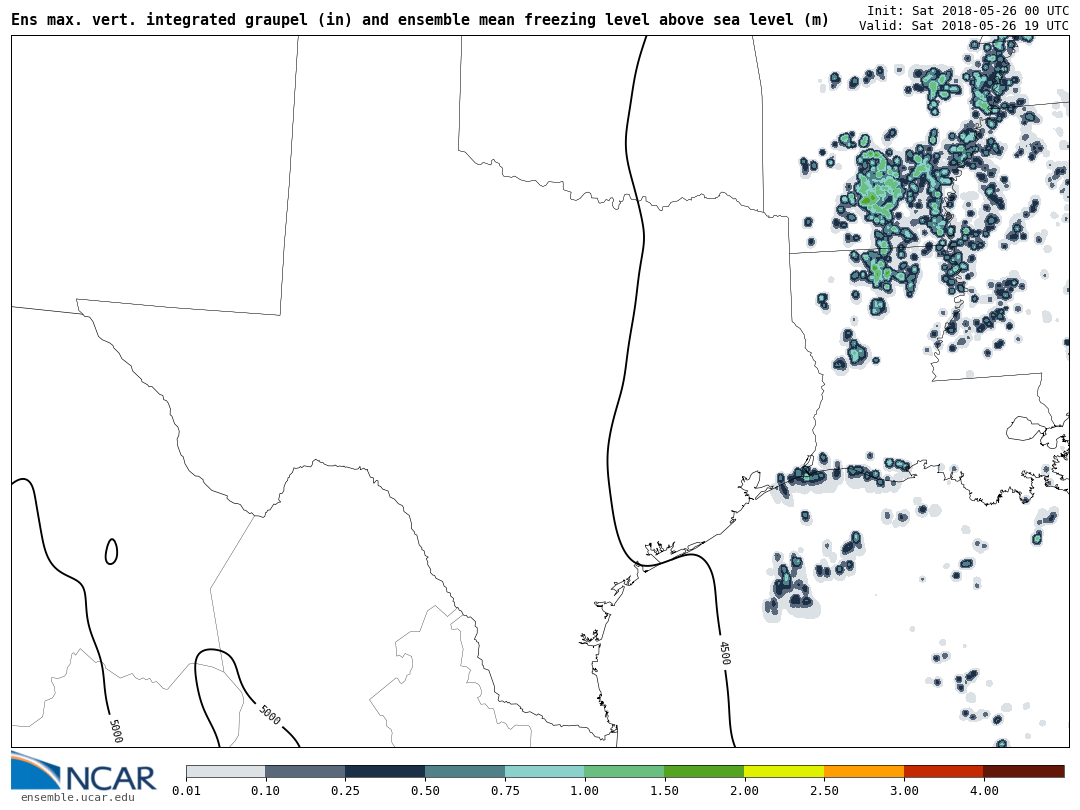Click the dark green 1.50–2.00 colorbar swatch
The height and width of the screenshot is (810, 1080).
click(x=704, y=772)
